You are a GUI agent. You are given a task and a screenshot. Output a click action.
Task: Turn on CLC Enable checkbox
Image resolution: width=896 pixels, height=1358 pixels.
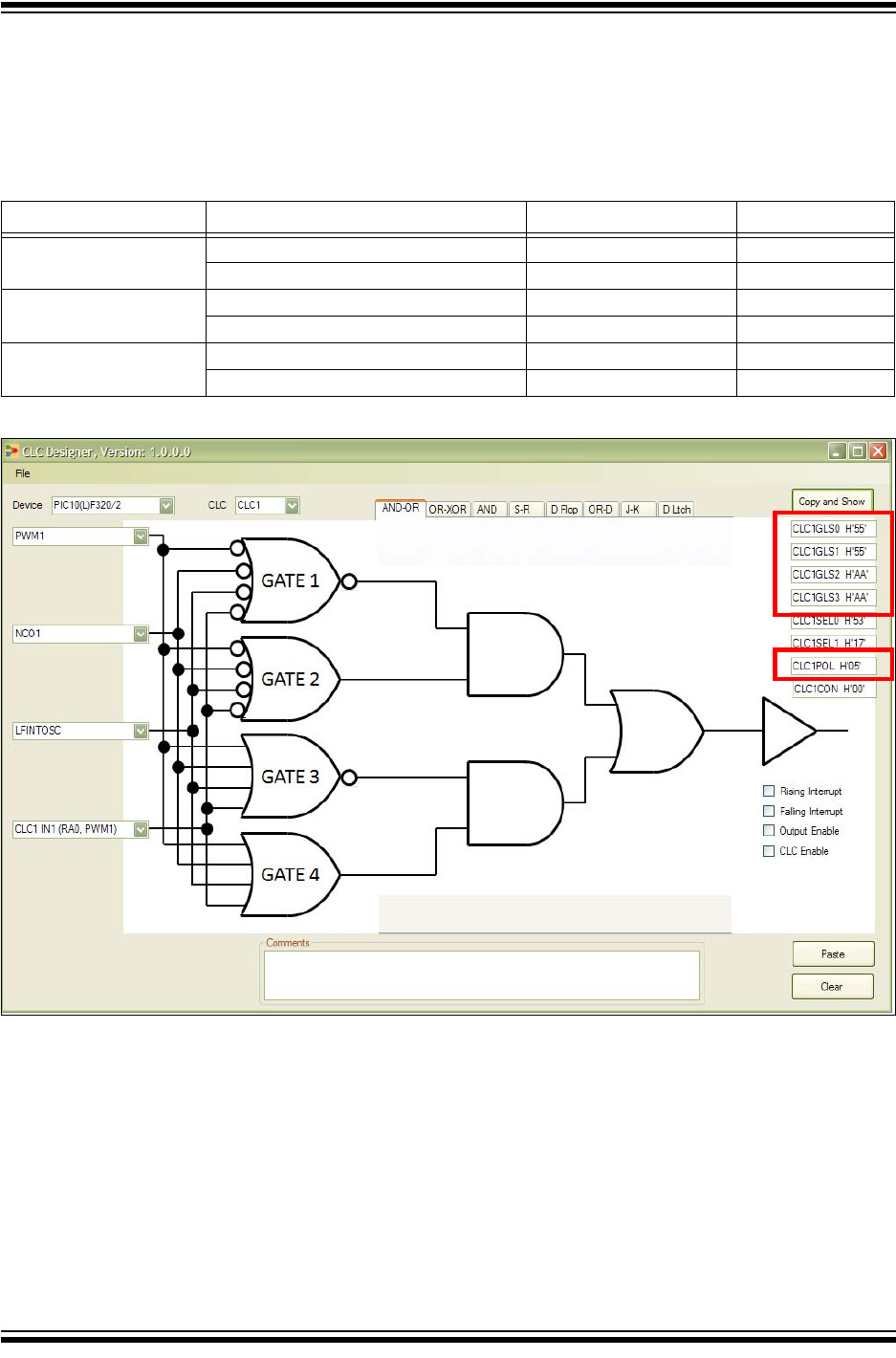coord(769,851)
